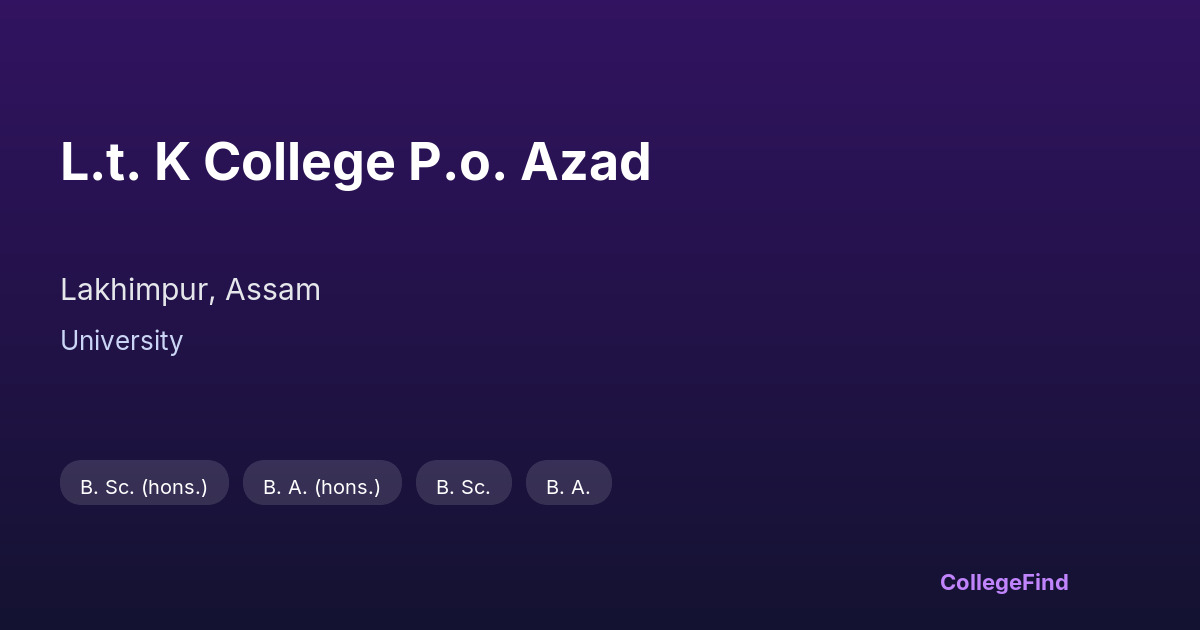Click the state name "Assam"
The height and width of the screenshot is (630, 1200).
273,290
